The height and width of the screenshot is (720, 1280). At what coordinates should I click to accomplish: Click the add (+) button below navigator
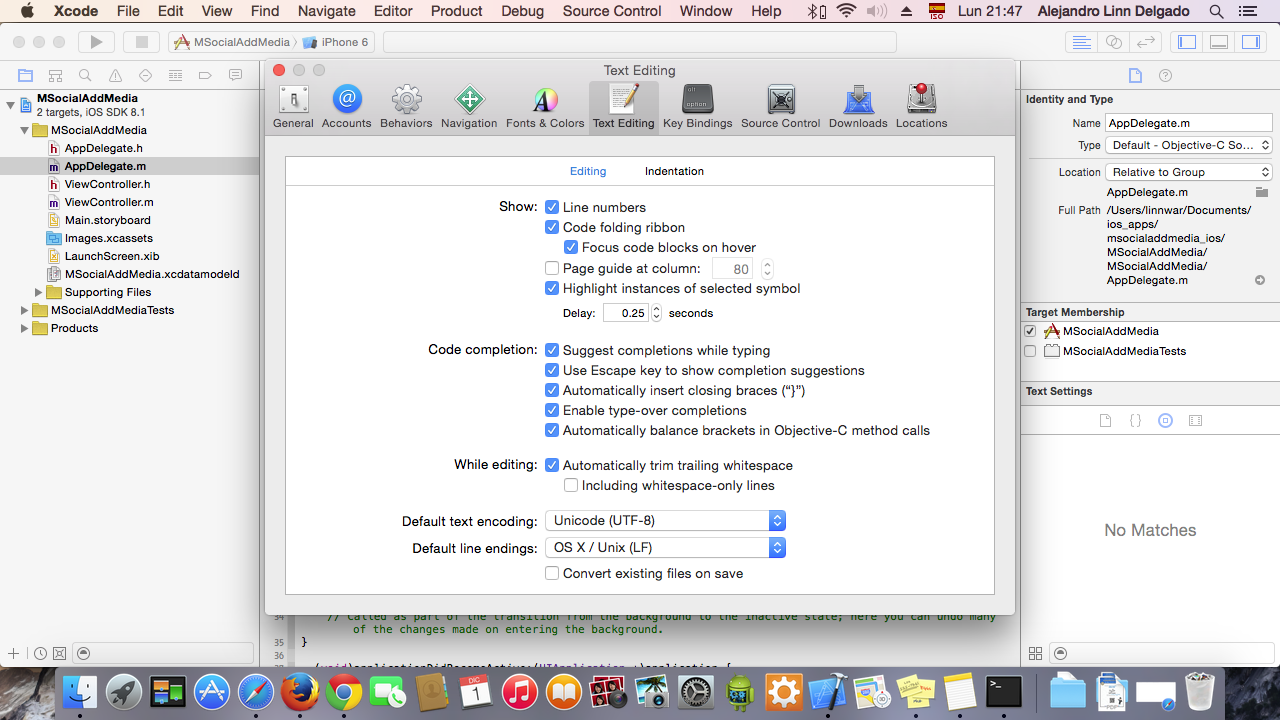[x=13, y=653]
